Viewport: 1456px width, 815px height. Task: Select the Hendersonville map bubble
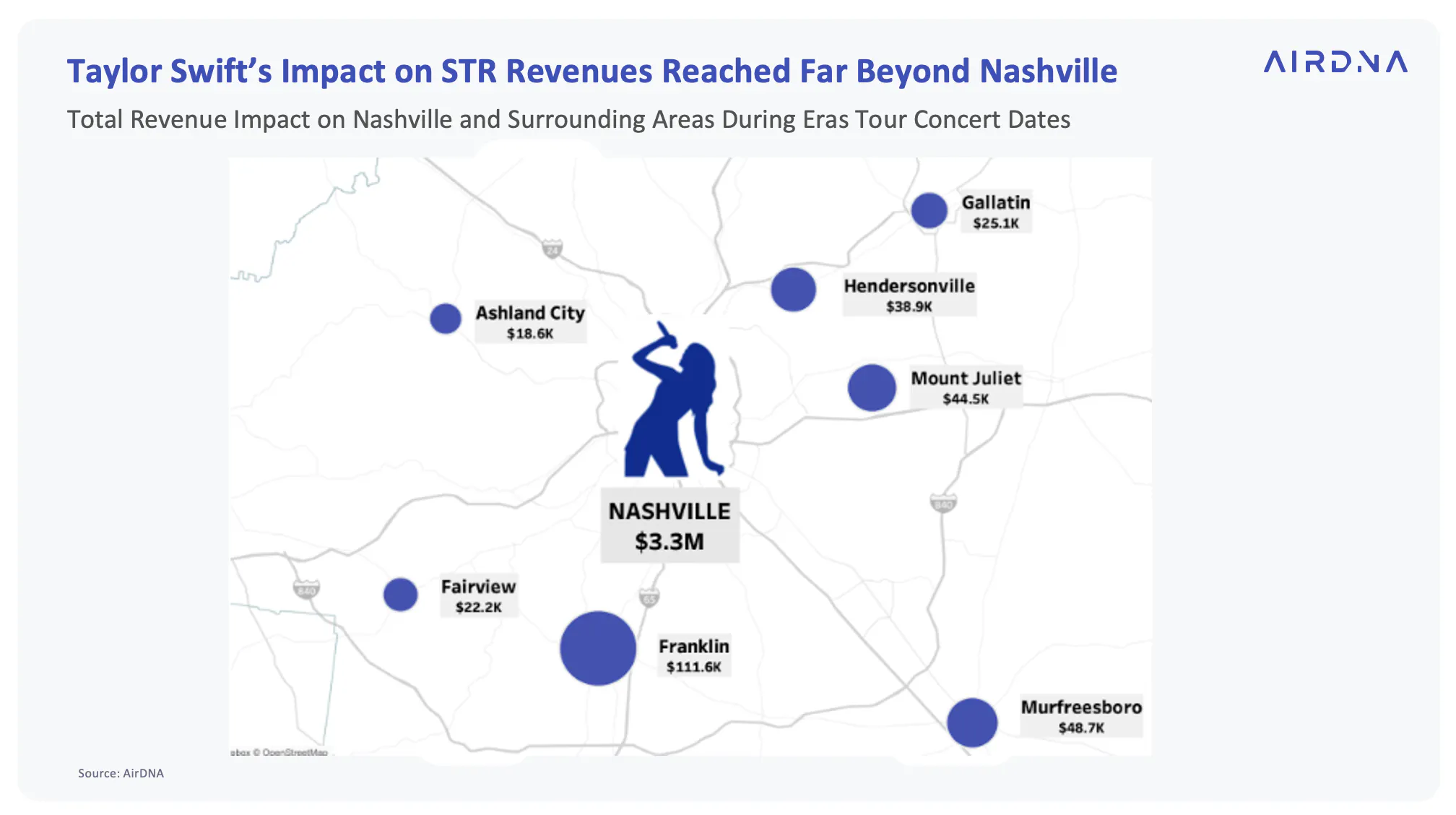tap(793, 289)
